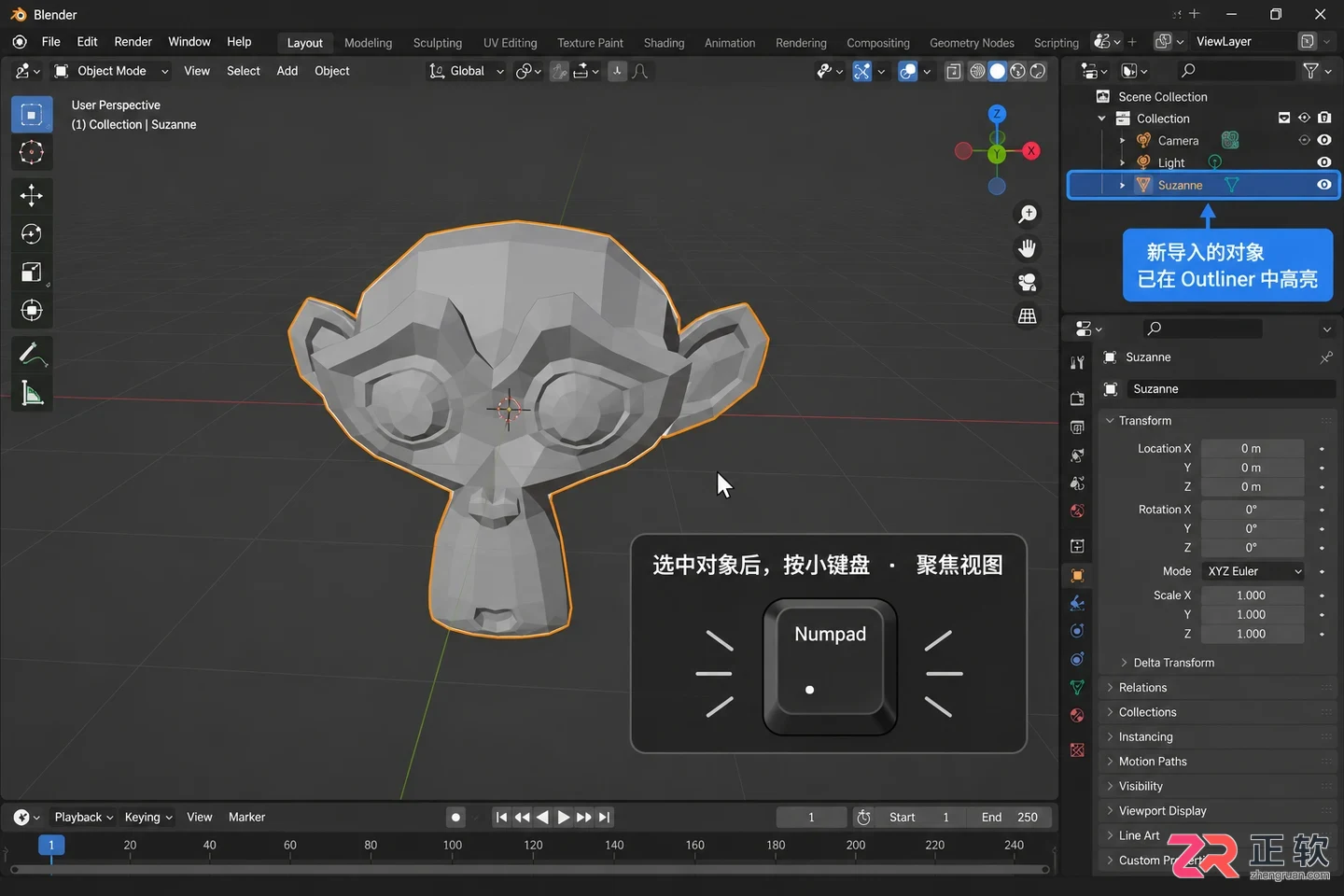Screen dimensions: 1344x896
Task: Open the viewport Select menu
Action: pos(244,71)
